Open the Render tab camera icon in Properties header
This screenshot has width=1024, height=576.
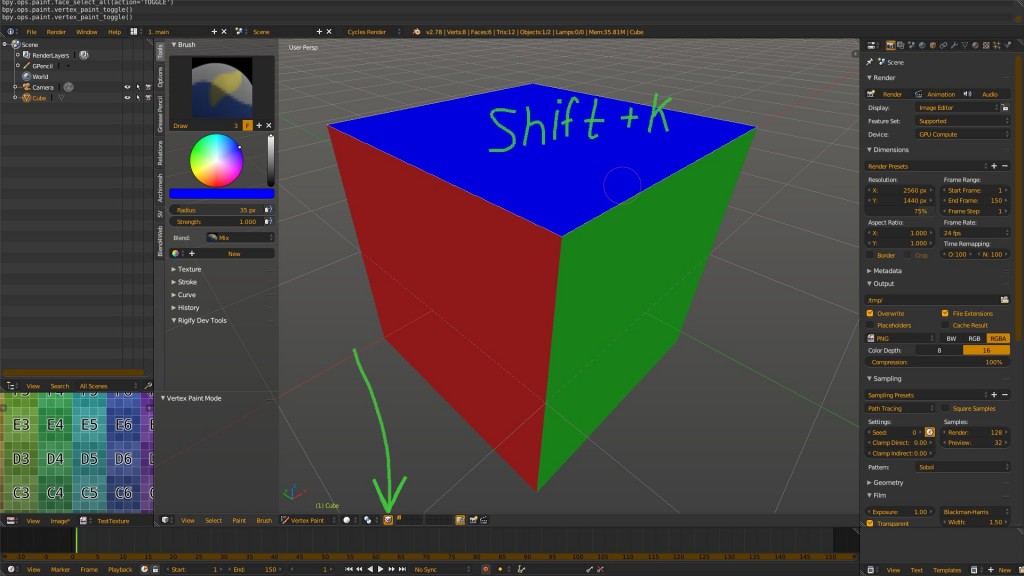(891, 44)
